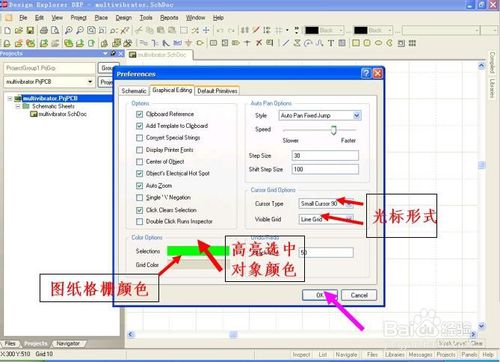Uncheck Clipboard Reference option
500x362 pixels.
pyautogui.click(x=139, y=114)
